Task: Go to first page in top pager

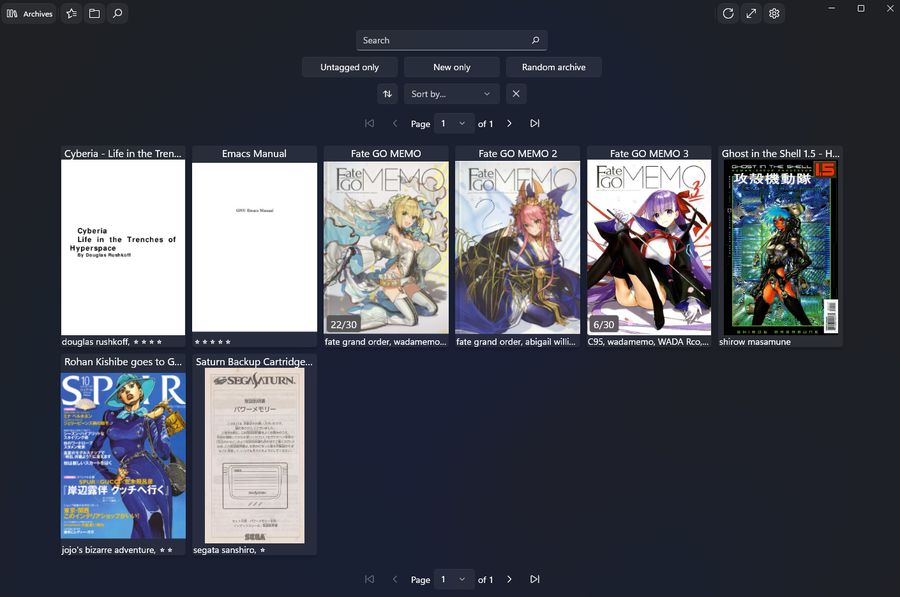Action: pos(370,123)
